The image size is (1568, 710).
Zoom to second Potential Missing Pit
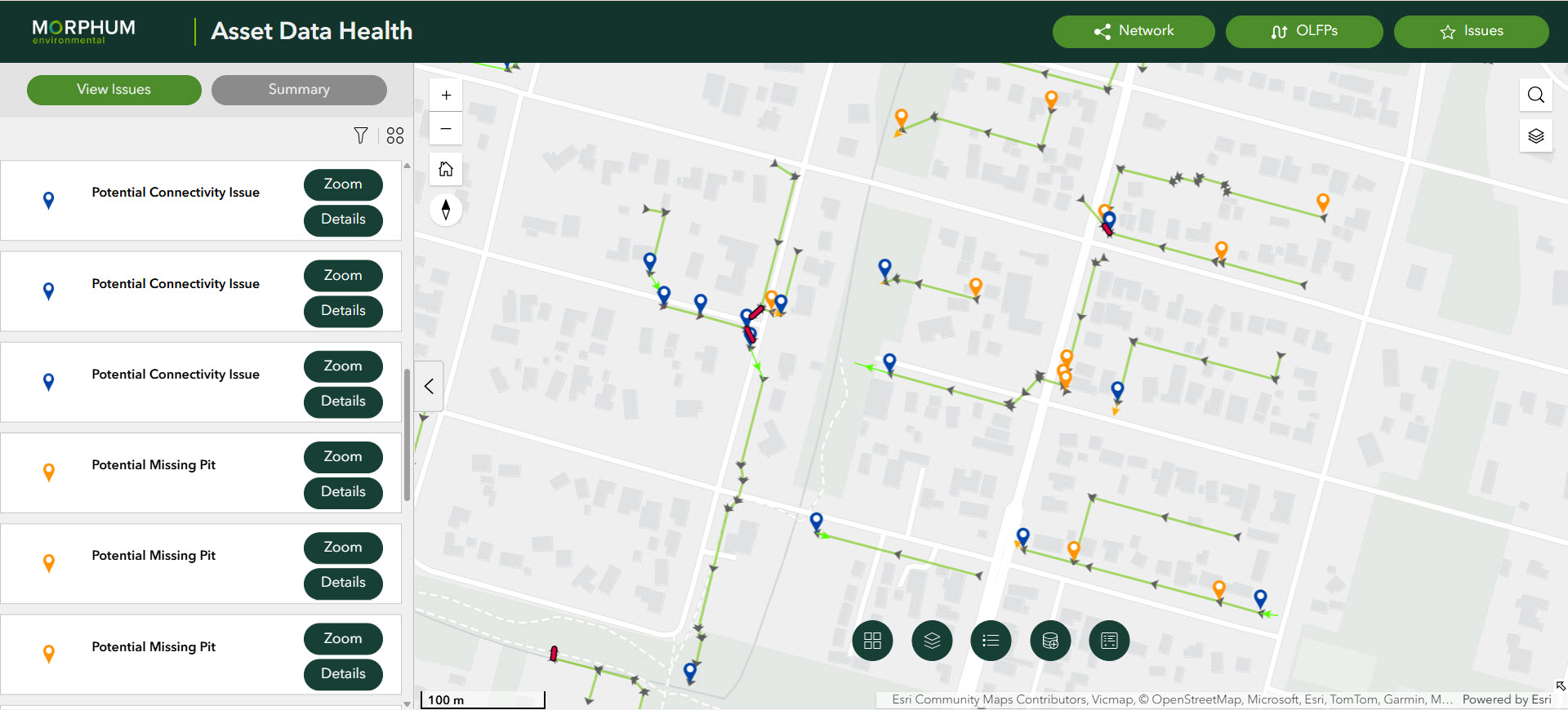click(x=343, y=548)
